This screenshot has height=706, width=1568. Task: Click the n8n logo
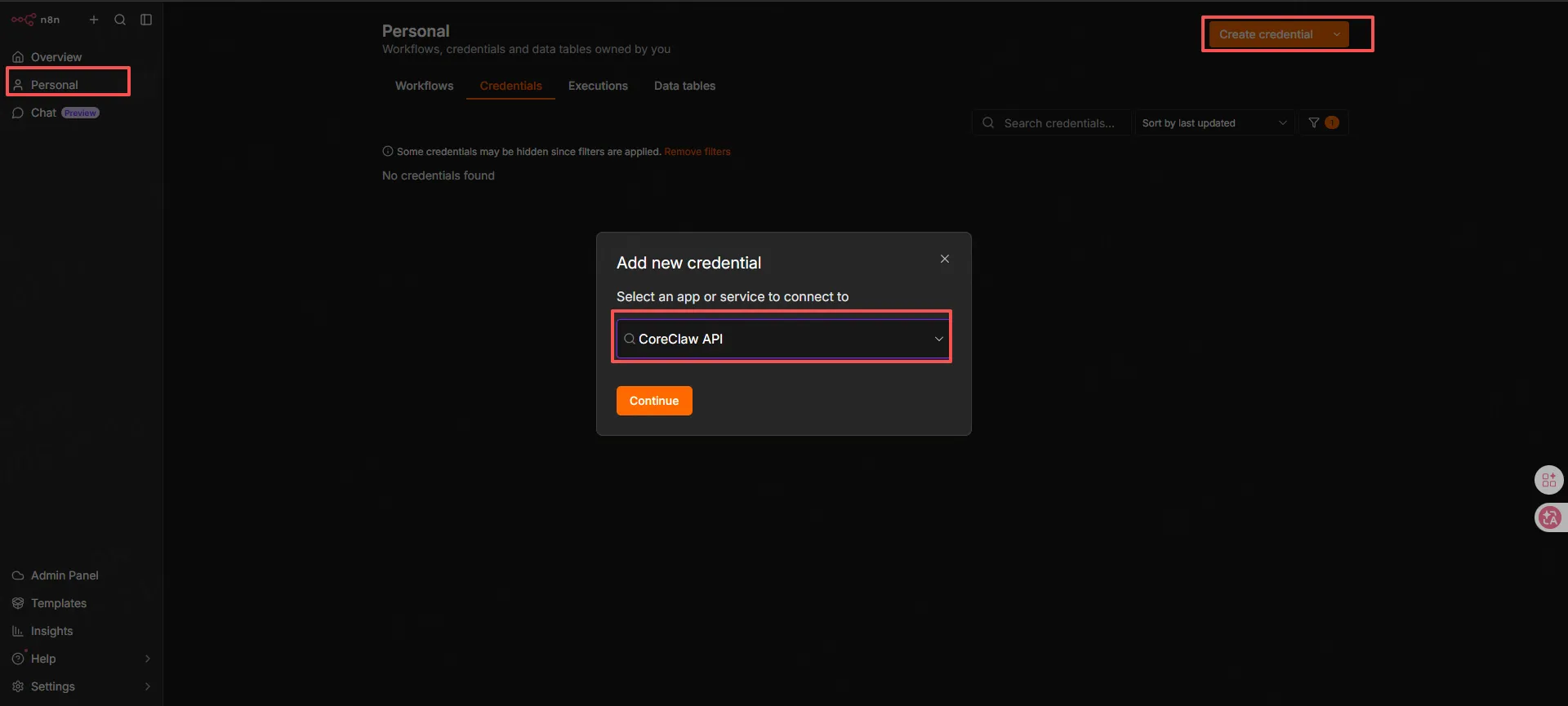(35, 20)
